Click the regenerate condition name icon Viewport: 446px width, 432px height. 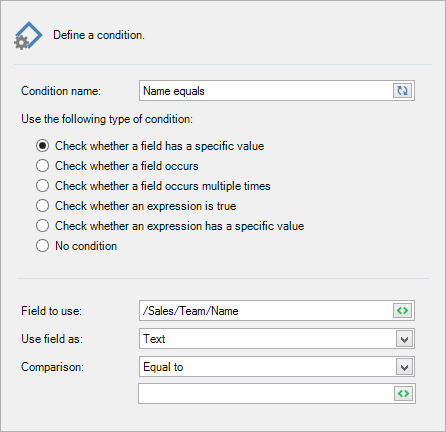402,90
